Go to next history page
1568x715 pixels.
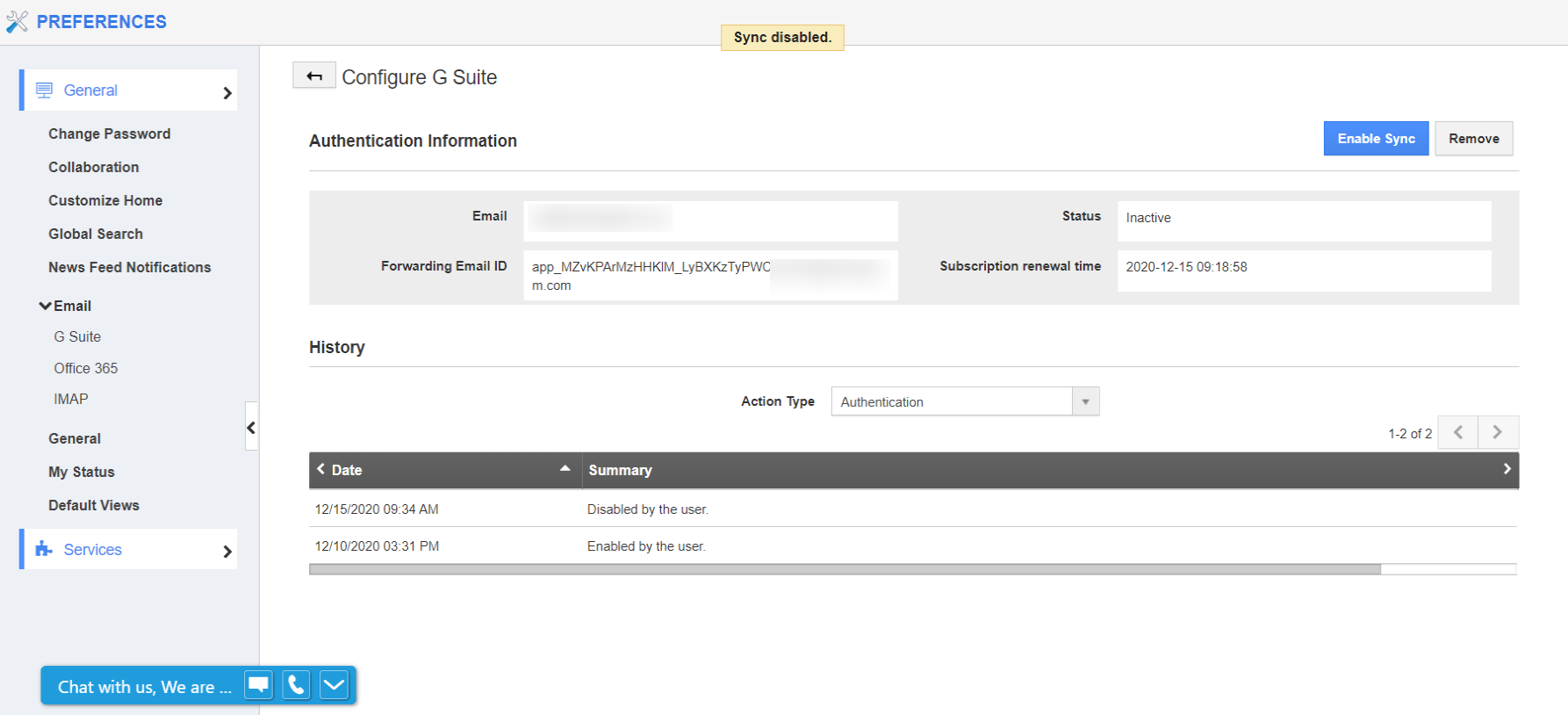(1498, 432)
